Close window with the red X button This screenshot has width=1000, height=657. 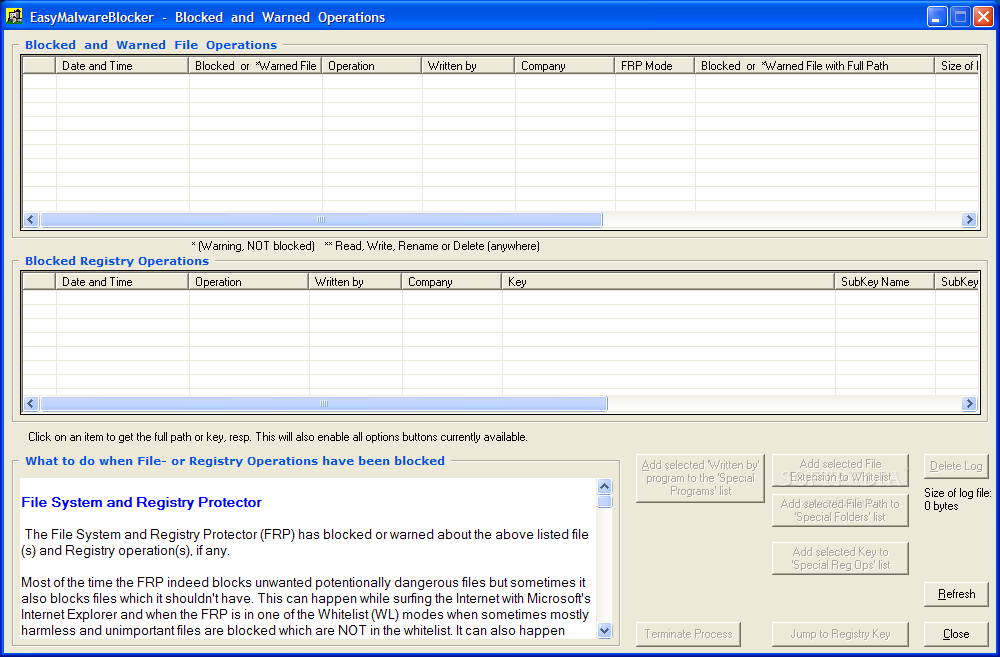coord(983,17)
